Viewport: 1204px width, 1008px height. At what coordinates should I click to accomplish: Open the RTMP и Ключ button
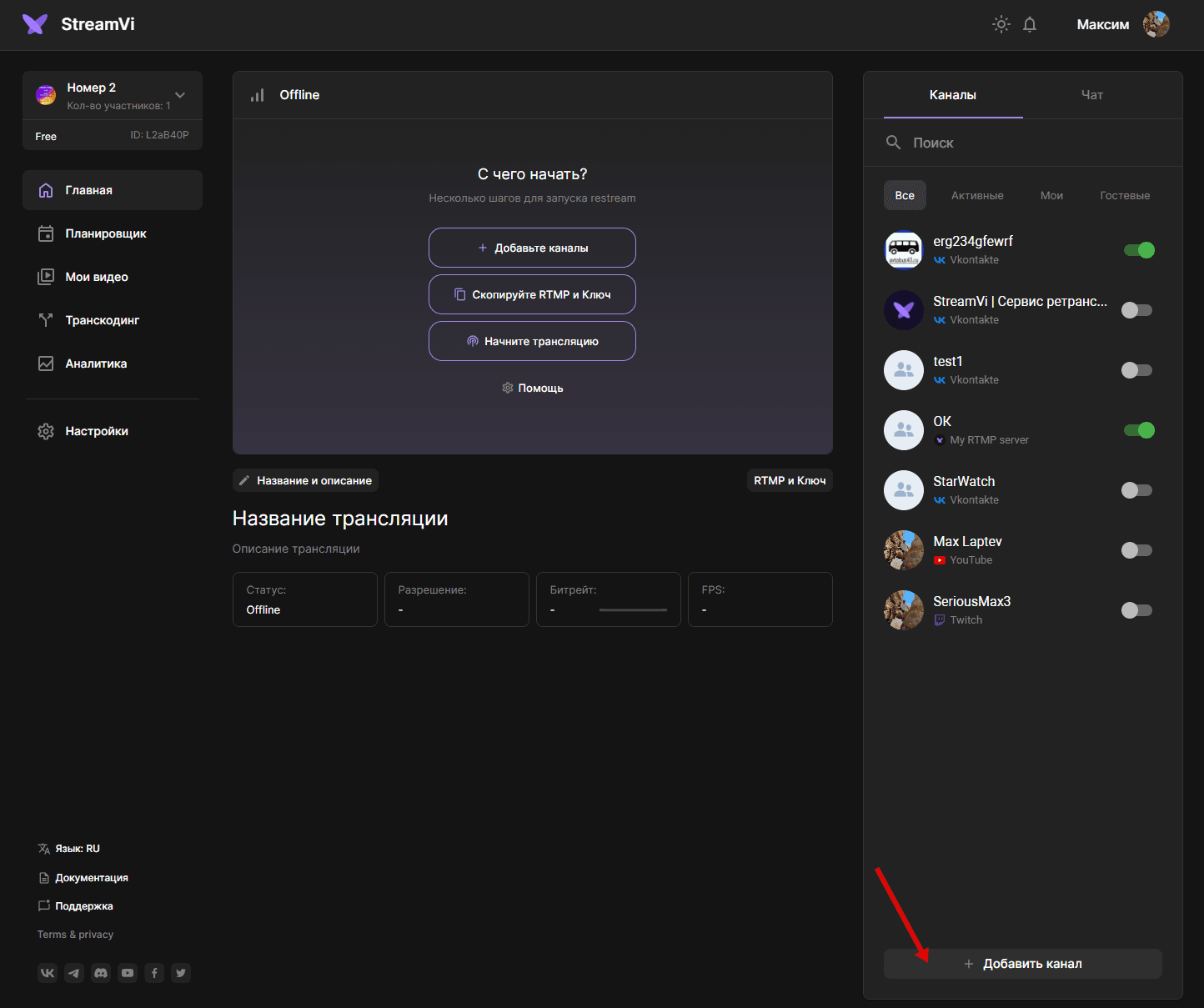pos(790,480)
